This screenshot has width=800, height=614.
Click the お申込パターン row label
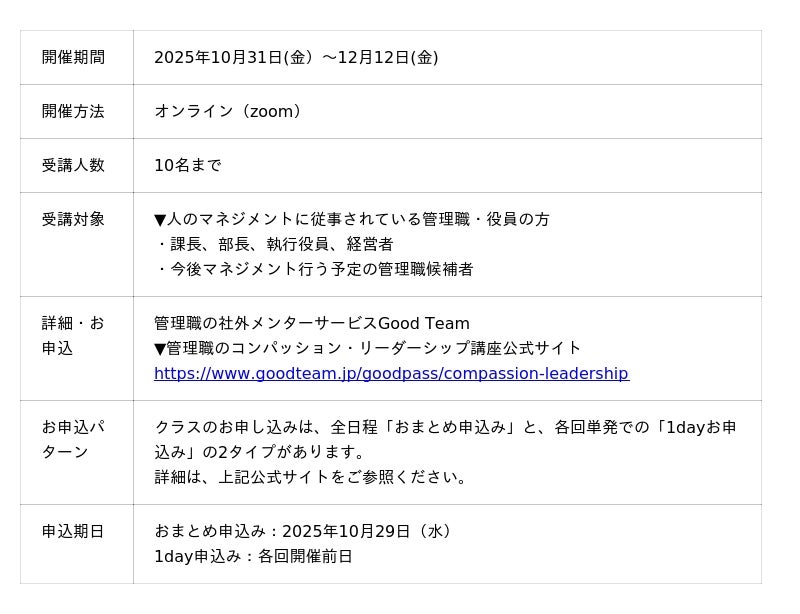coord(73,440)
